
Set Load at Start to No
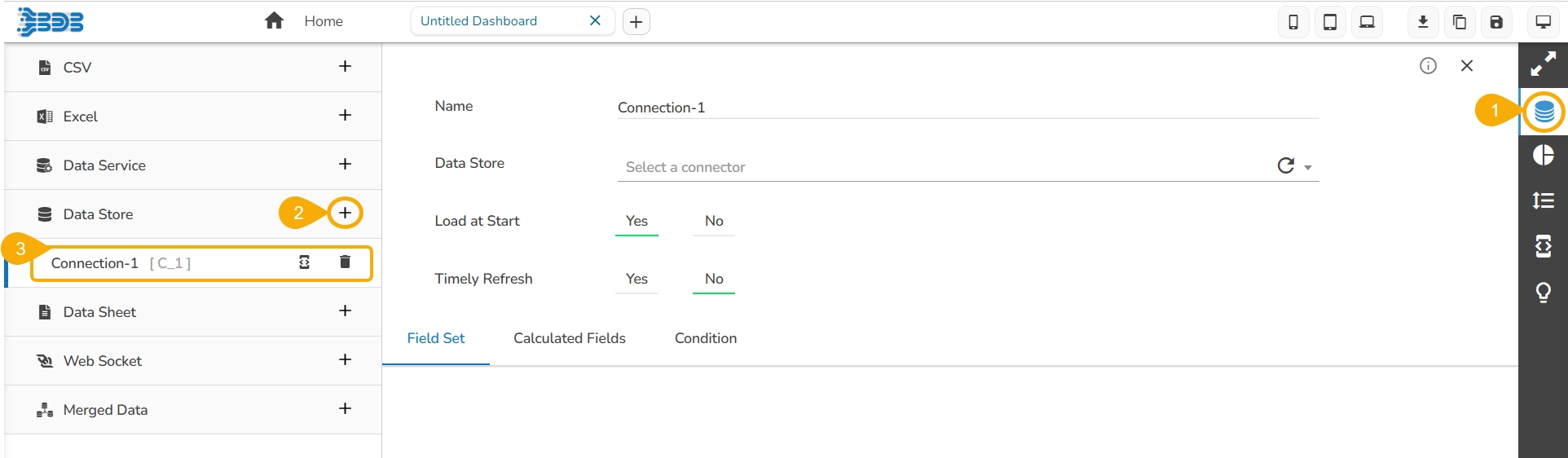pos(714,221)
